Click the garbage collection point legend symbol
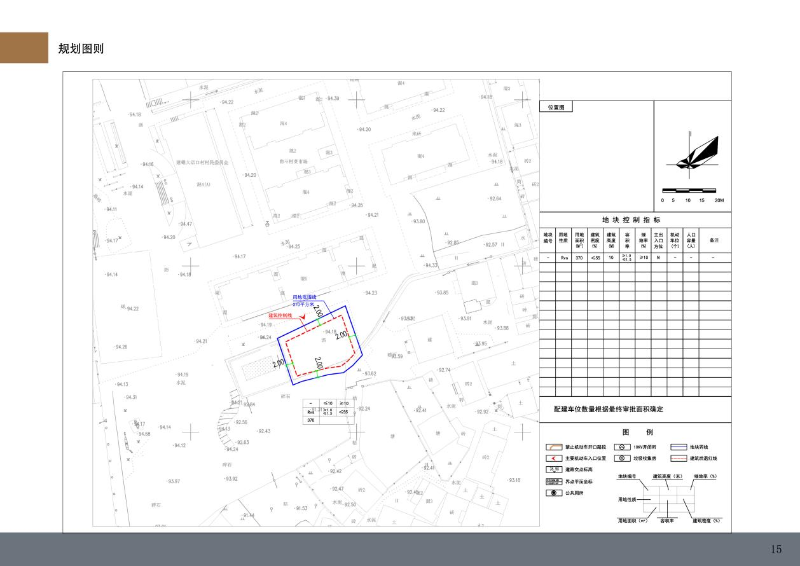 621,458
